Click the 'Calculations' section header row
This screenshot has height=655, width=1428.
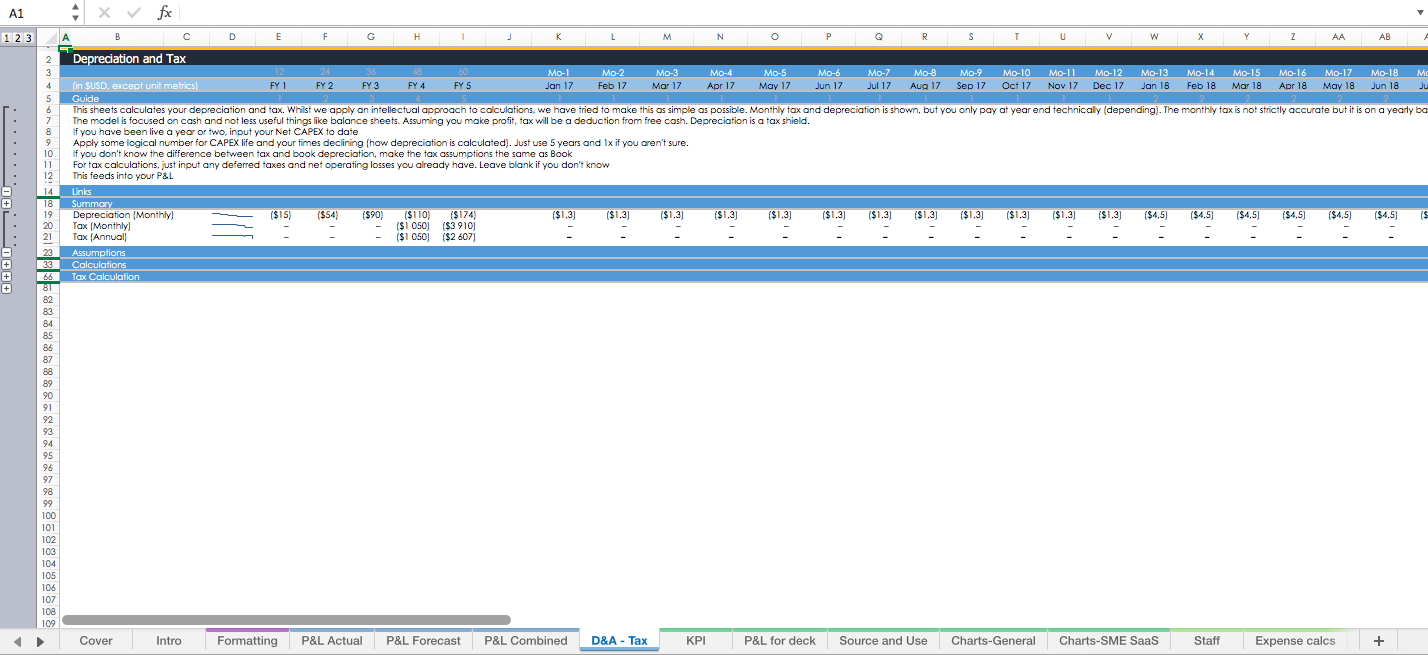(x=744, y=265)
